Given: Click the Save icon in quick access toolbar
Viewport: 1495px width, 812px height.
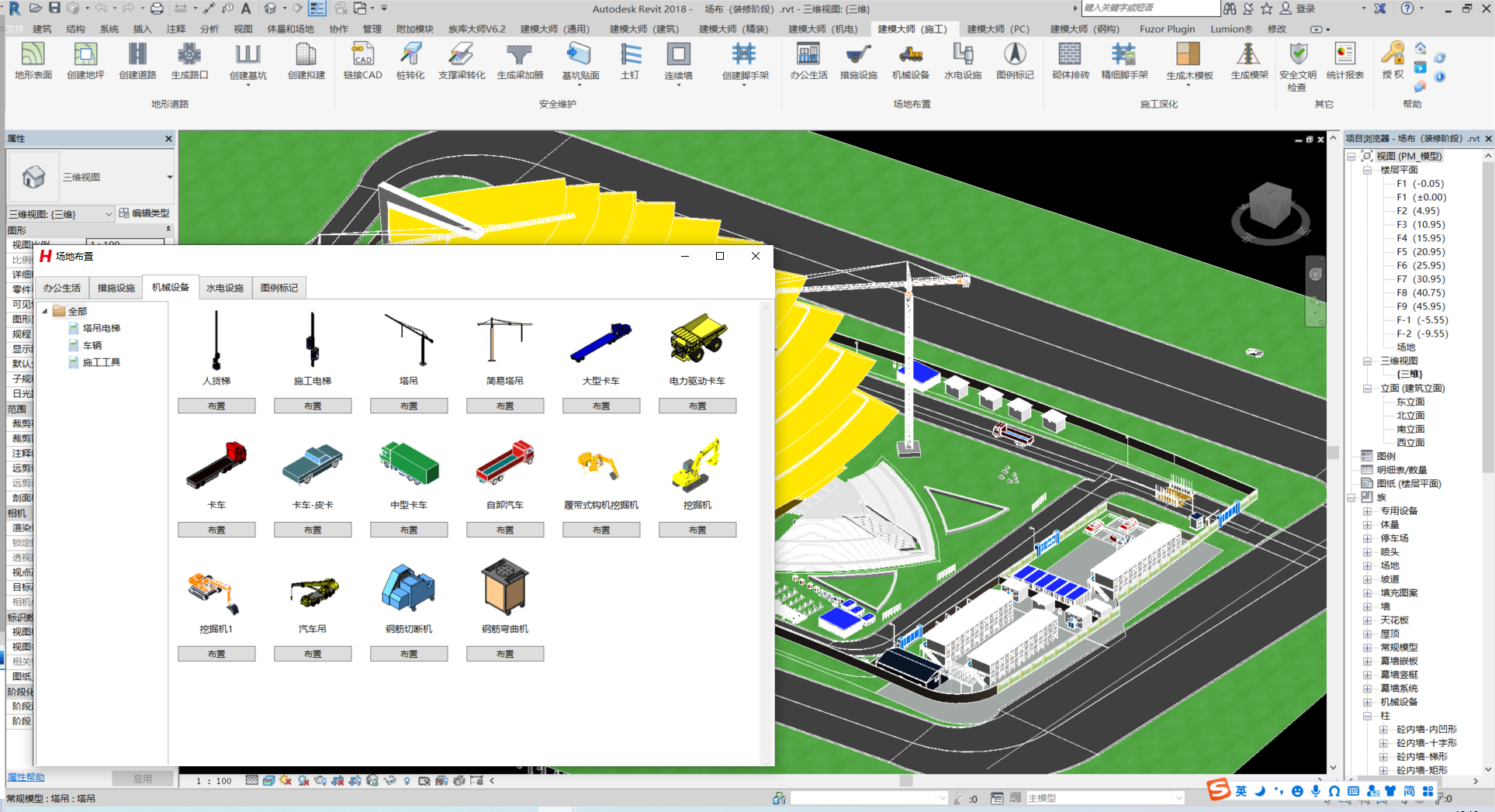Looking at the screenshot, I should pyautogui.click(x=54, y=8).
